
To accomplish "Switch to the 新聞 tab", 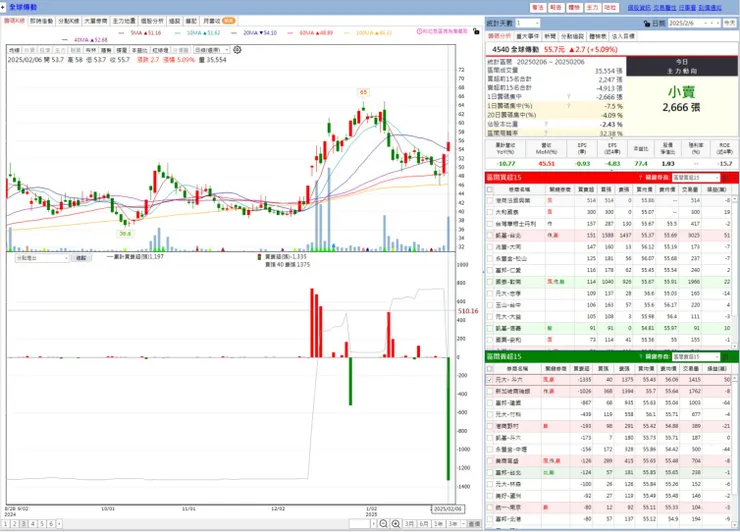I will (x=550, y=36).
